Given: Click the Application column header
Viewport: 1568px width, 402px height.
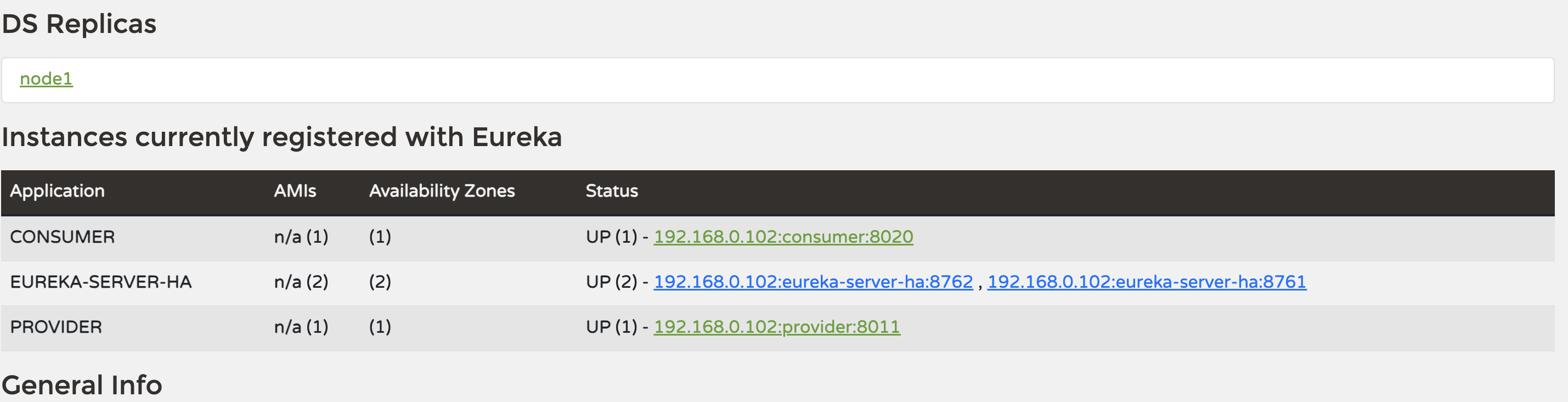Looking at the screenshot, I should click(57, 191).
